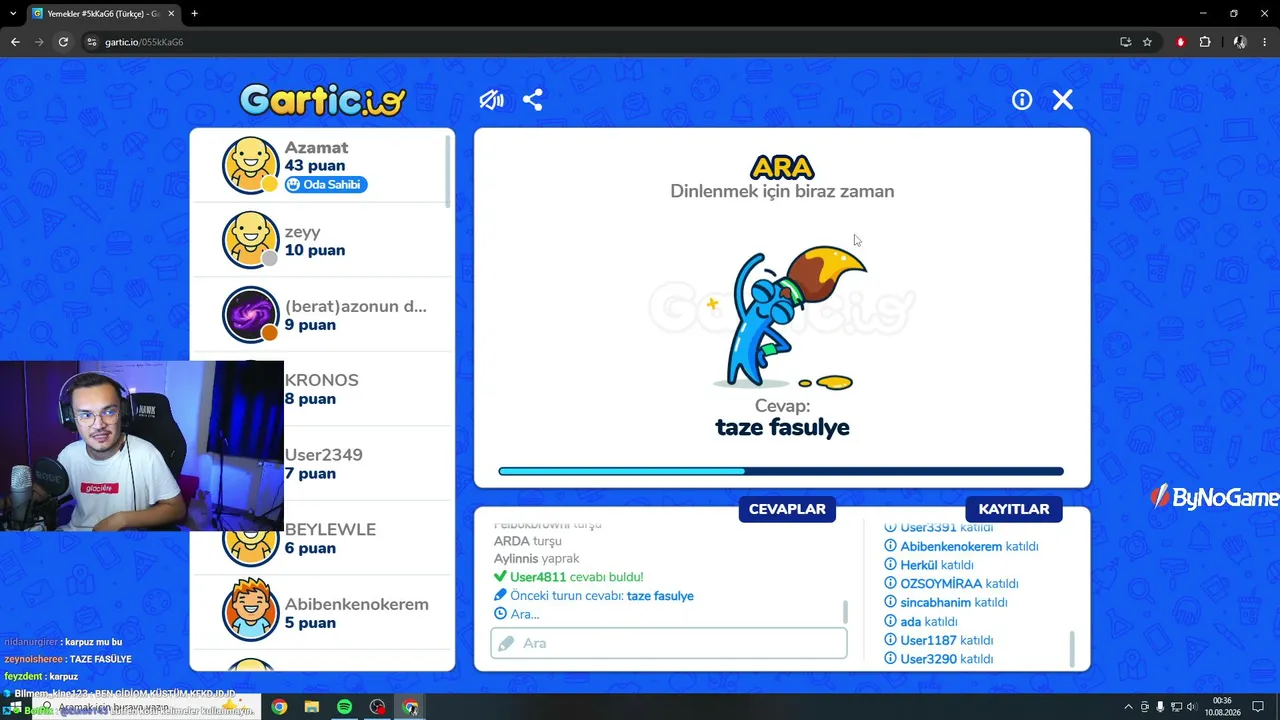Open the browser profile avatar

pyautogui.click(x=1240, y=42)
